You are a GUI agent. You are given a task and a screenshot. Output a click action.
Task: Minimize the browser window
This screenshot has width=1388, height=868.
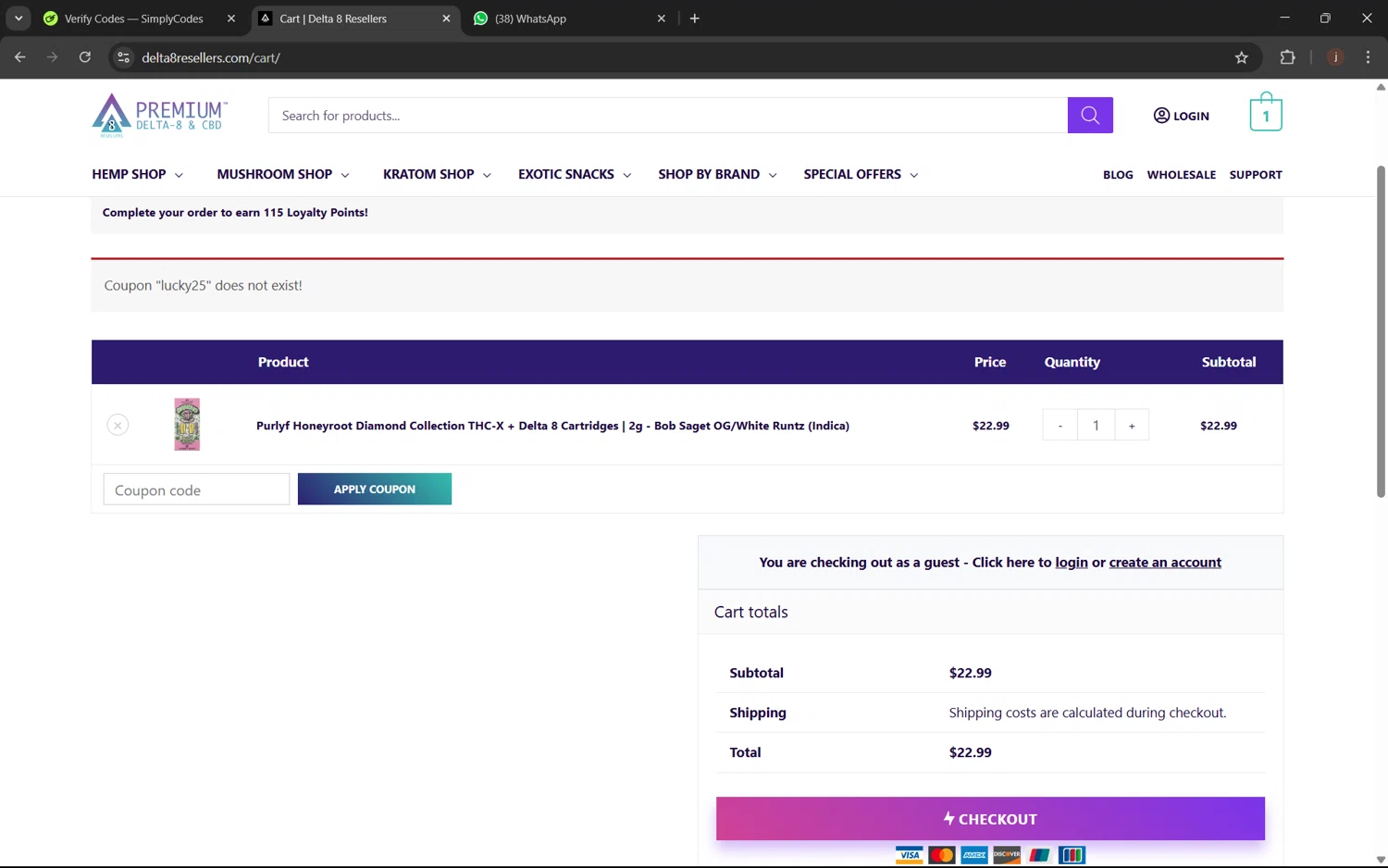pyautogui.click(x=1284, y=19)
